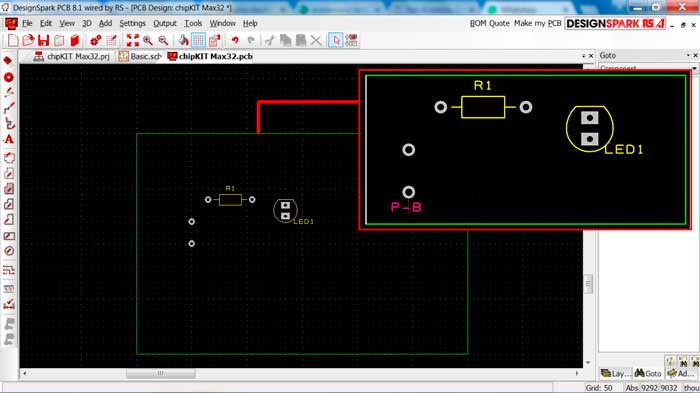Zoom in with magnifier plus
Image resolution: width=700 pixels, height=393 pixels.
148,41
